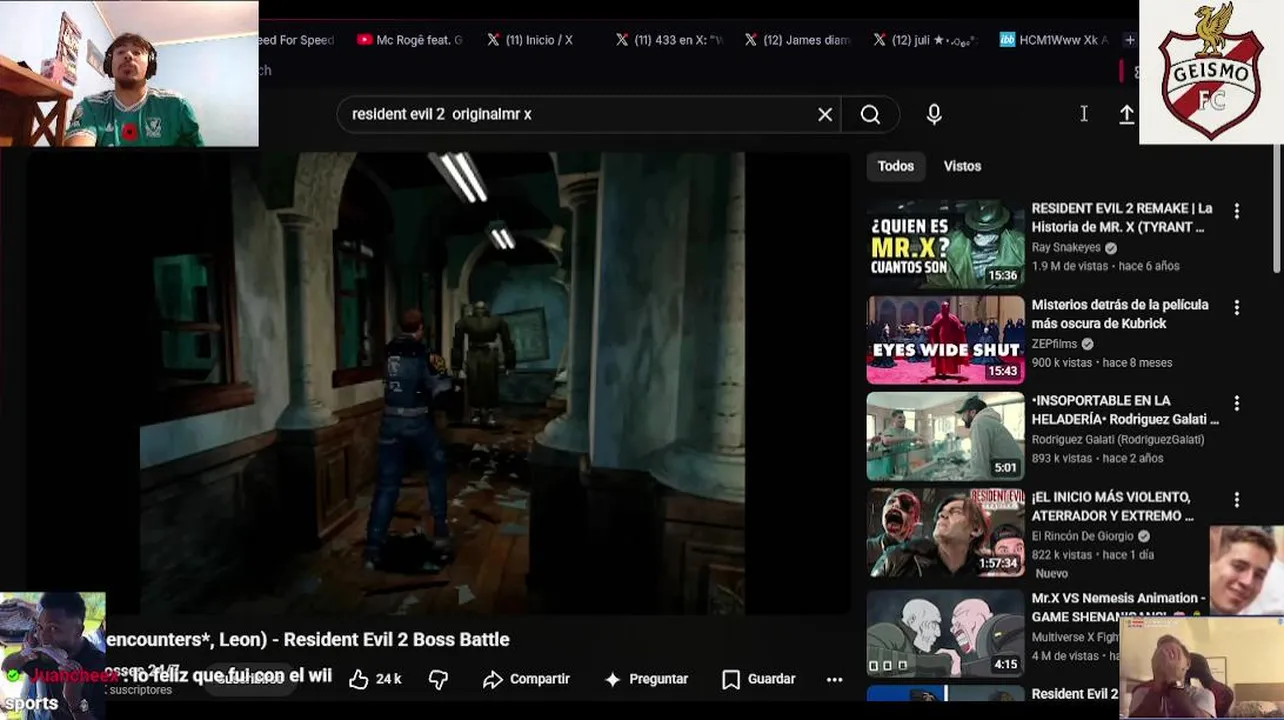Click the '893 k vistas • hace 2 años' text

tap(1097, 458)
